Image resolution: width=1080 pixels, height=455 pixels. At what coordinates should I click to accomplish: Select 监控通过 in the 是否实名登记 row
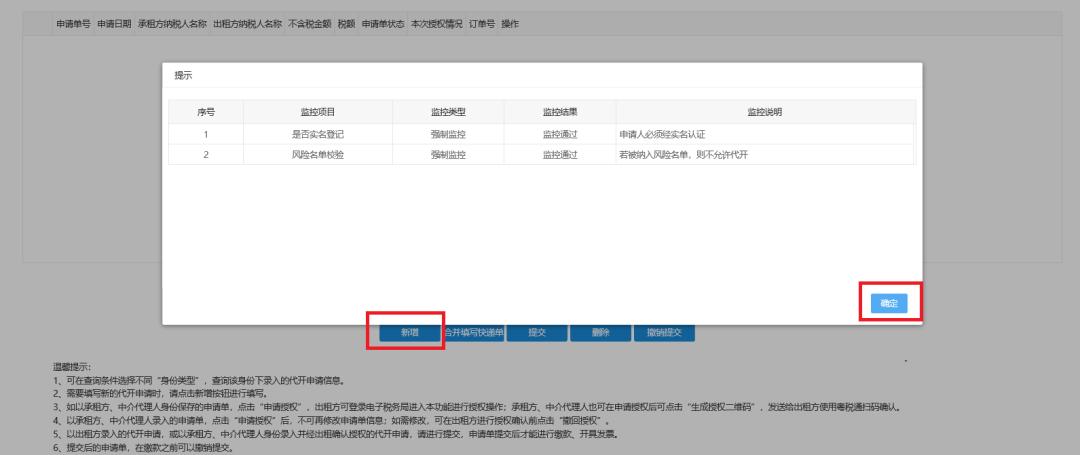(560, 134)
